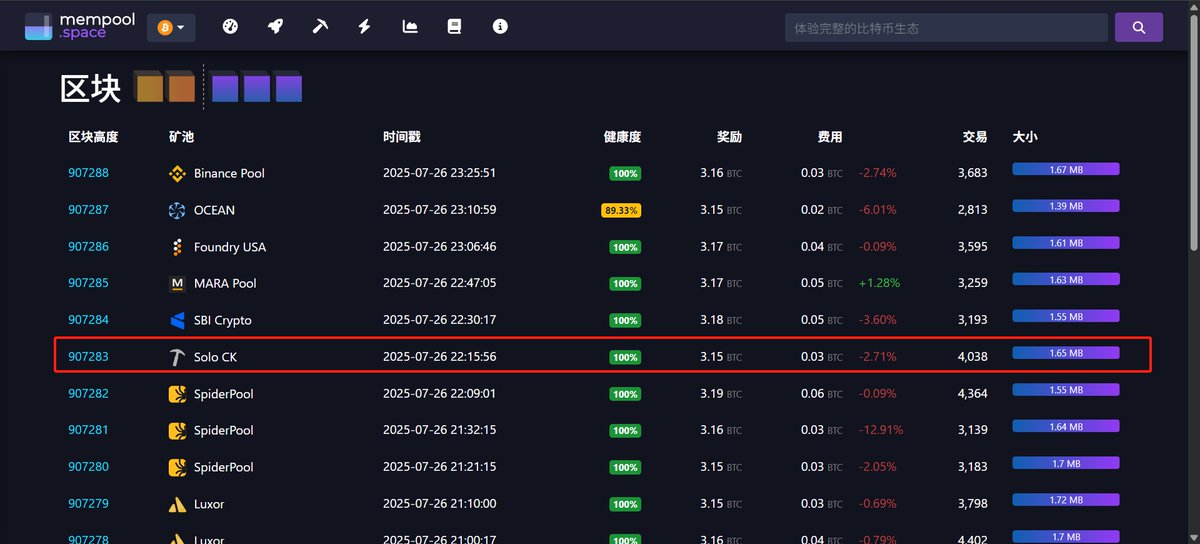Click the MARA Pool logo icon
This screenshot has height=544, width=1200.
click(177, 284)
